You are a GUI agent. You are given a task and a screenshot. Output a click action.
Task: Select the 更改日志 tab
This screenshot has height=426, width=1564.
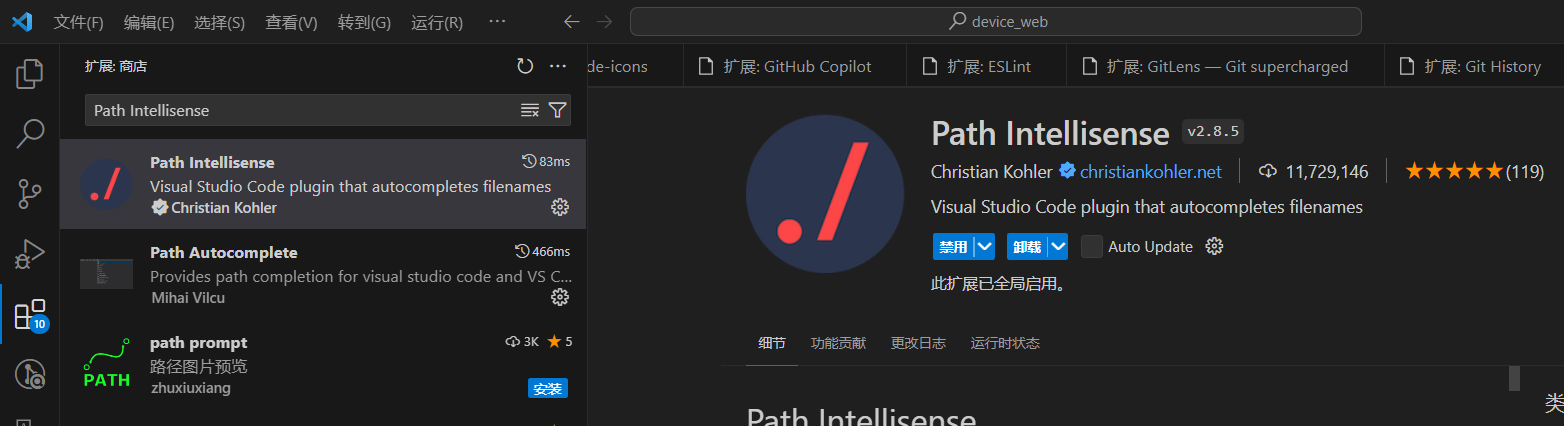918,343
